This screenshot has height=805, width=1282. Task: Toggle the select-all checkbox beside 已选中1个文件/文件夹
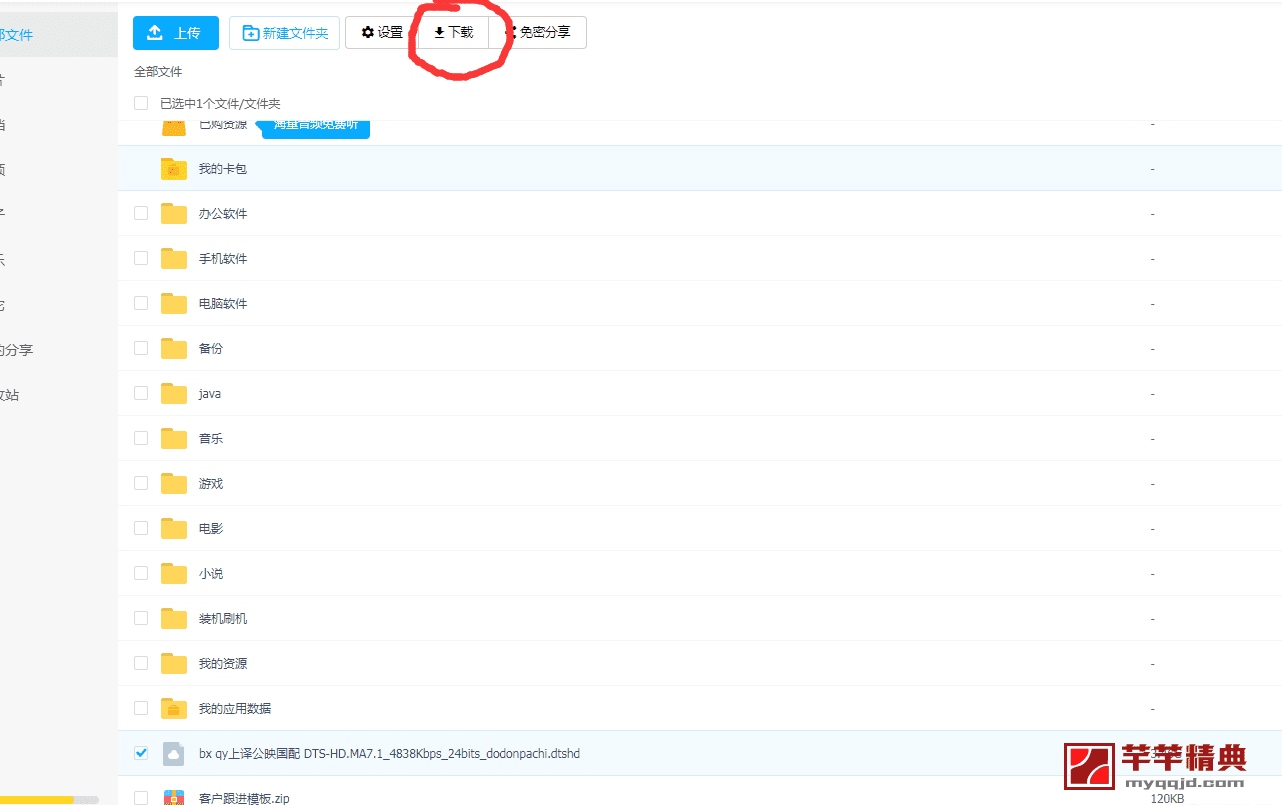pyautogui.click(x=141, y=103)
